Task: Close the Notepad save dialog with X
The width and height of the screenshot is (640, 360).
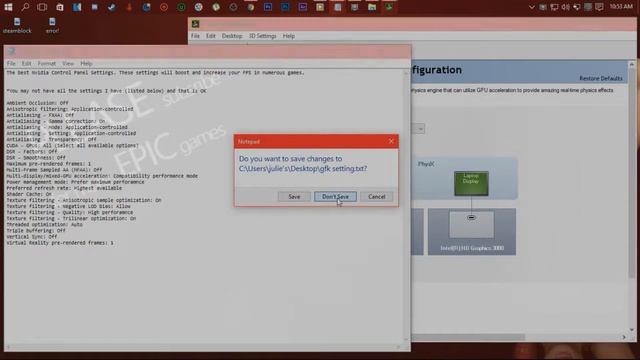Action: (x=391, y=141)
